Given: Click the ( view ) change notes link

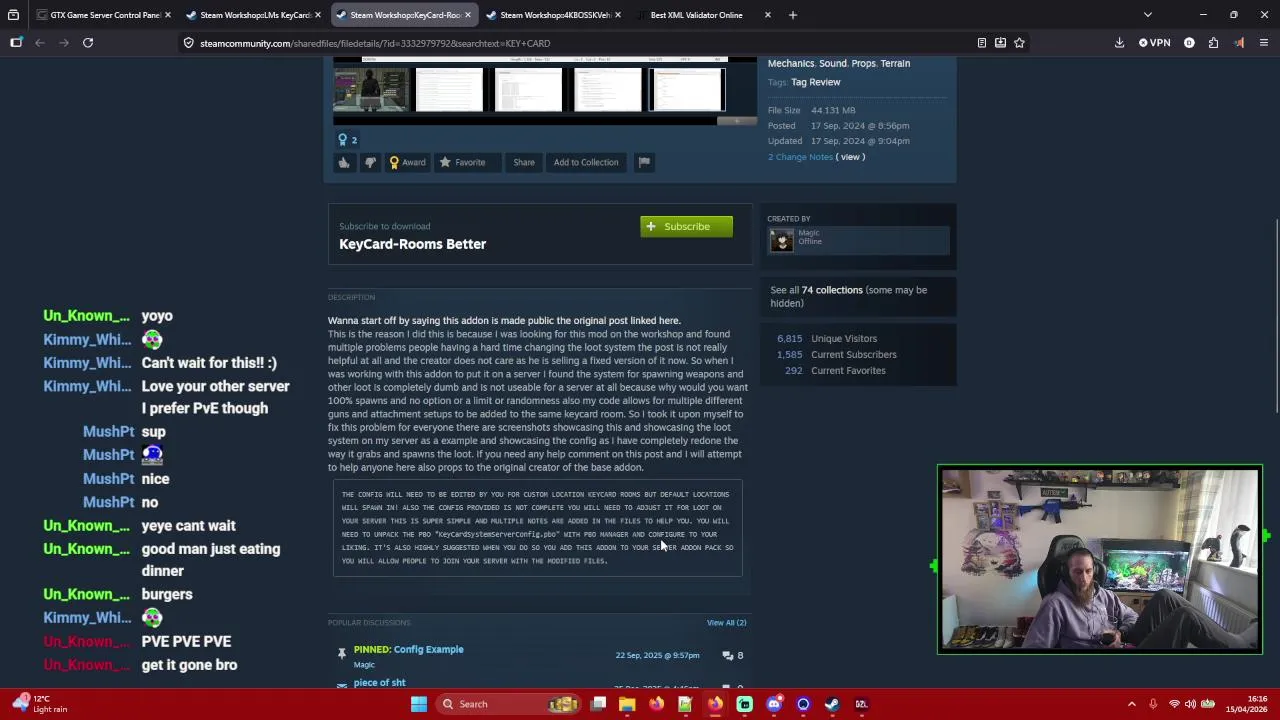Looking at the screenshot, I should 851,157.
